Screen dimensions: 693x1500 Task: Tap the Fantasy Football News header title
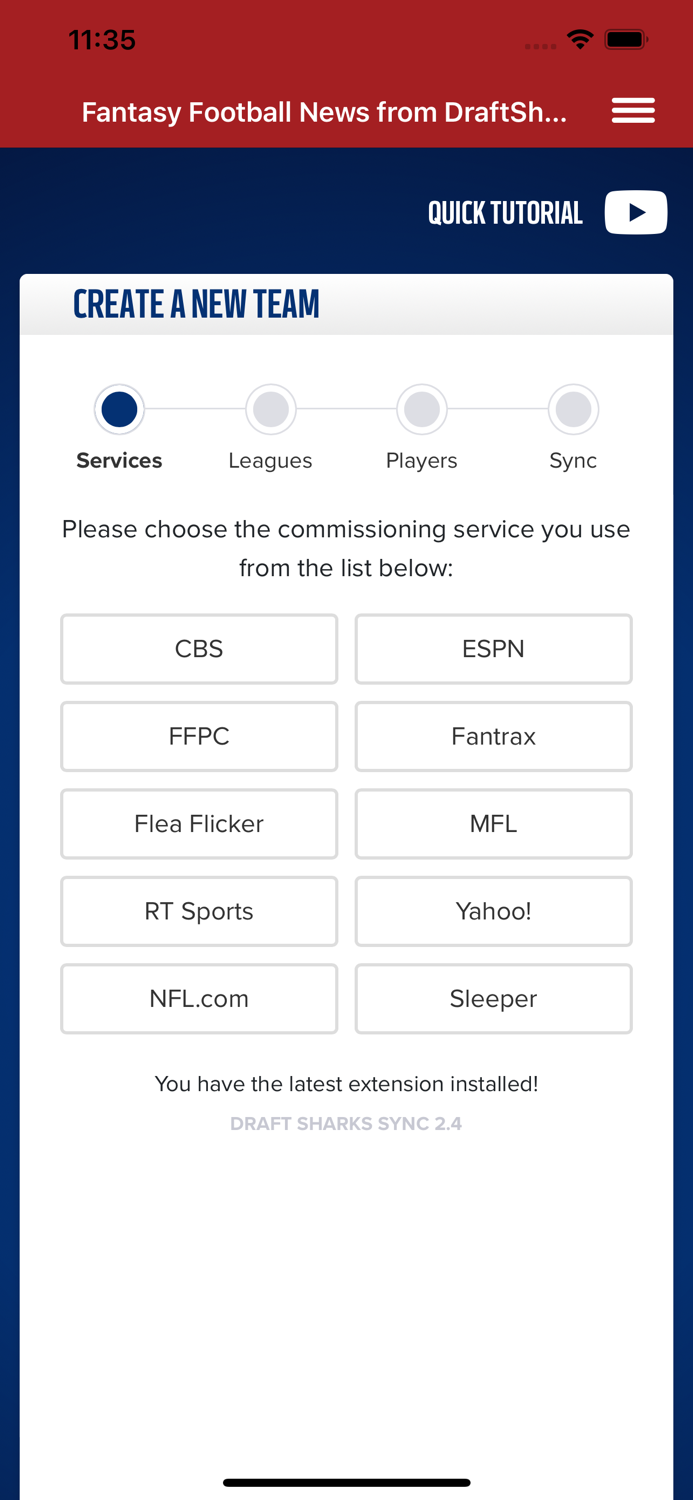click(325, 112)
